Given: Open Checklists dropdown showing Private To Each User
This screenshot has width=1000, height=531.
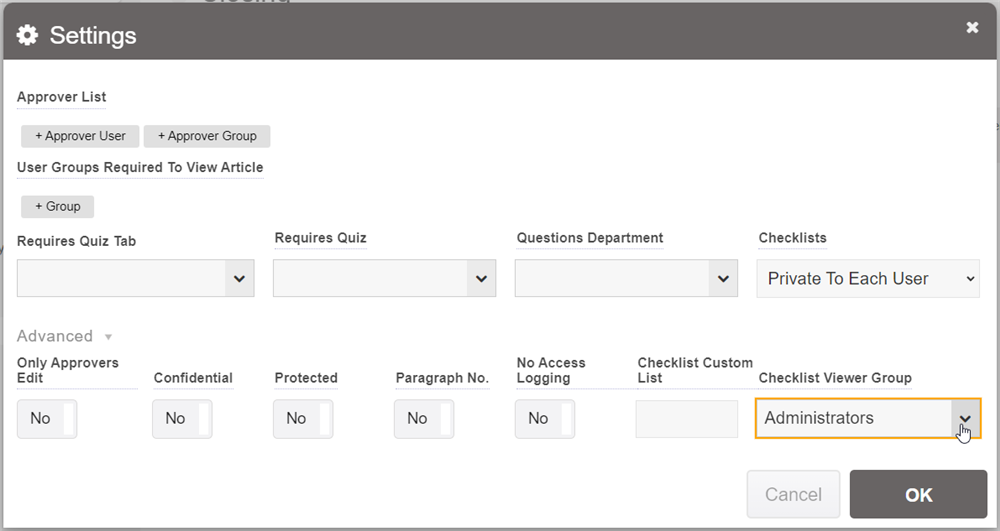Looking at the screenshot, I should [x=868, y=279].
